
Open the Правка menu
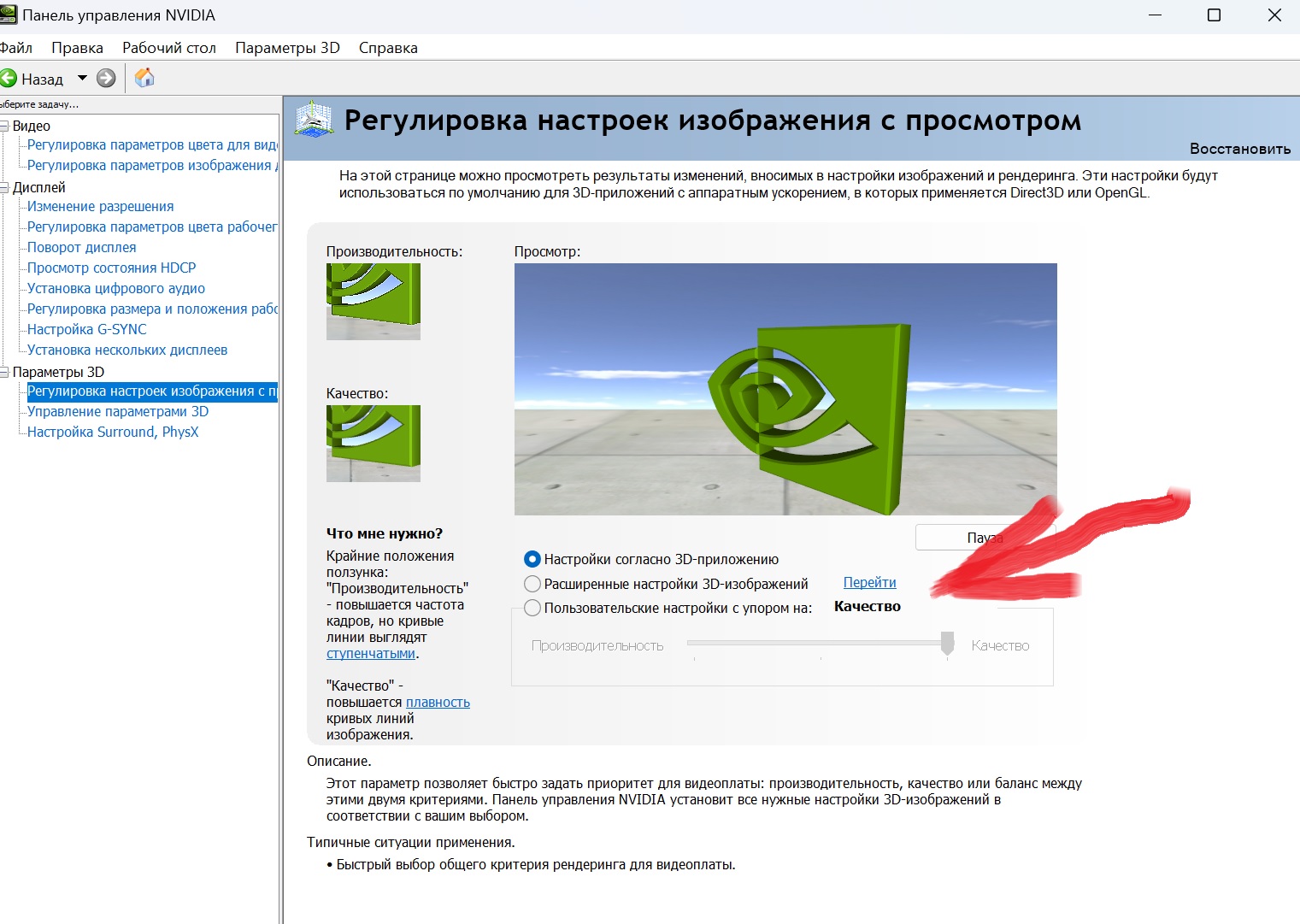[77, 48]
